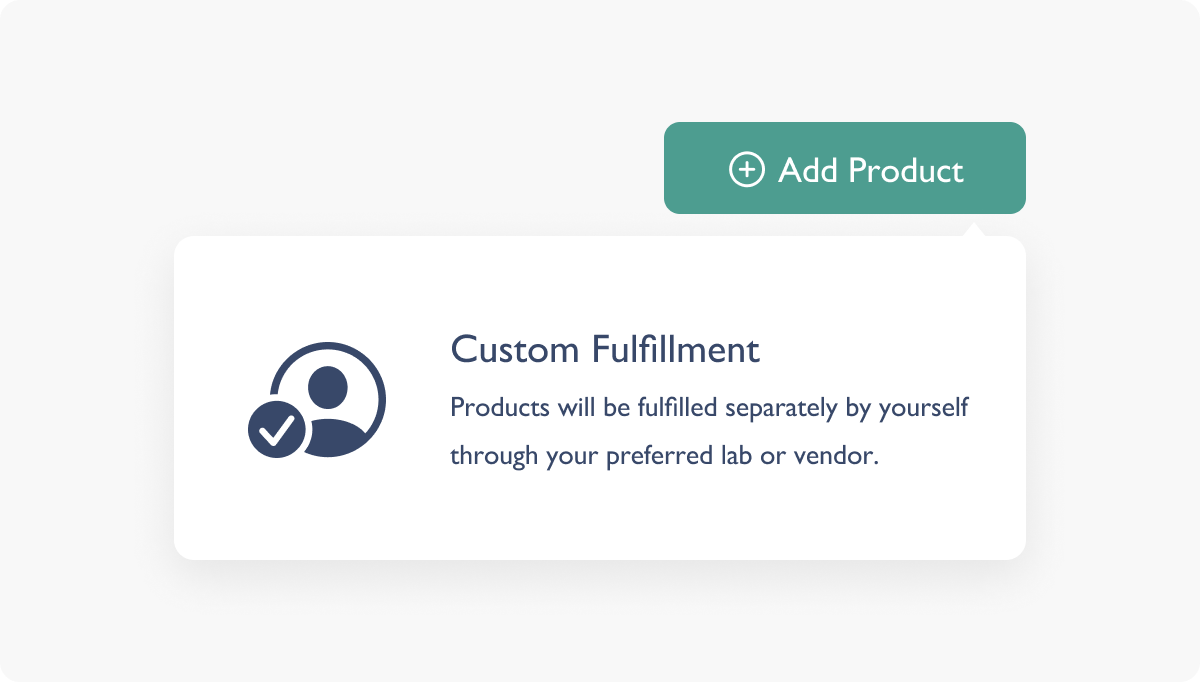Click 'preferred lab or vendor' in the description
This screenshot has width=1200, height=682.
click(x=739, y=456)
